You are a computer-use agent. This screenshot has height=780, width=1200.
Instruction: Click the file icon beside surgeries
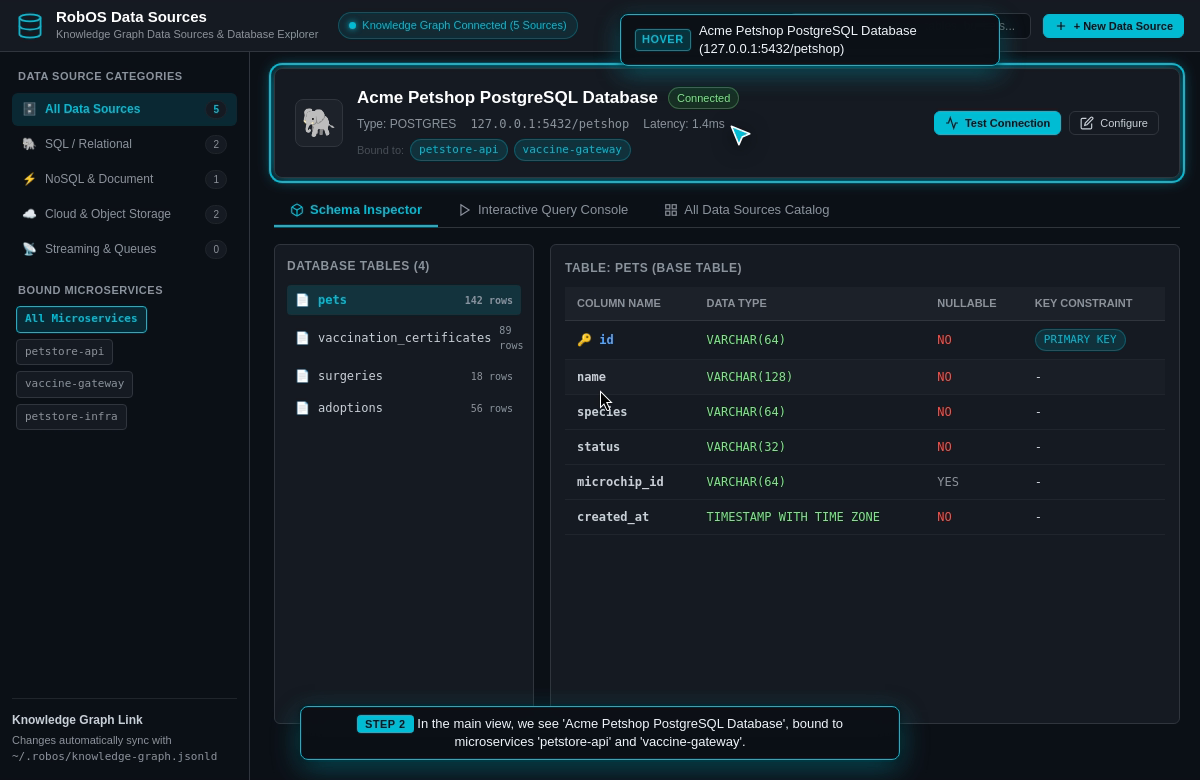click(302, 376)
